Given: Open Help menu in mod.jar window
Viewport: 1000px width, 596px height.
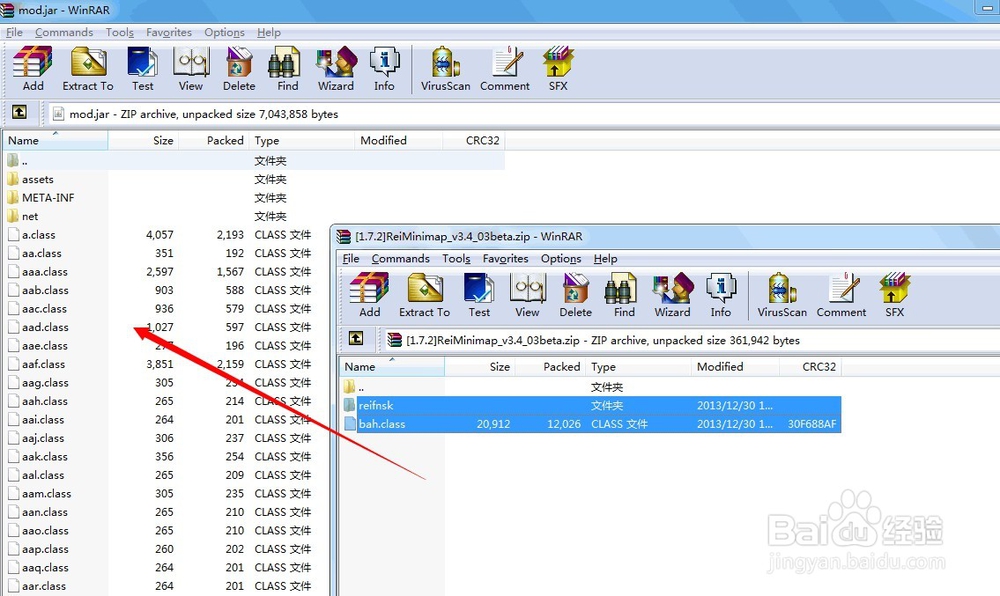Looking at the screenshot, I should (x=268, y=33).
